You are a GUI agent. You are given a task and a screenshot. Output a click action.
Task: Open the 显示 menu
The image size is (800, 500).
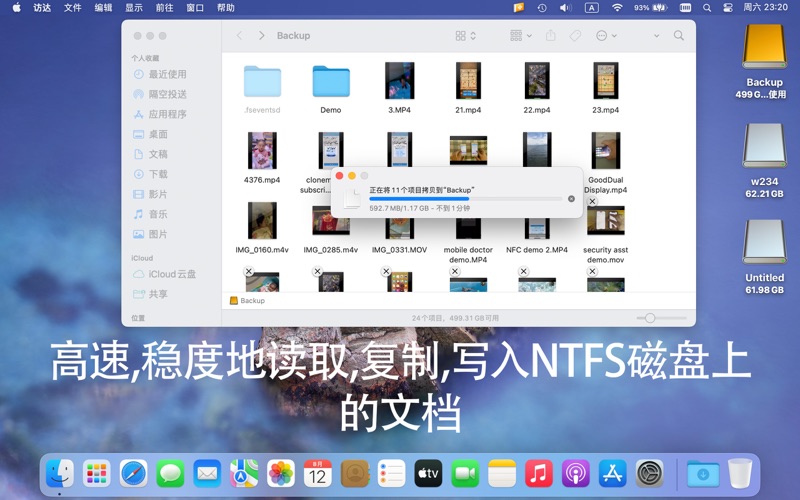[x=134, y=8]
